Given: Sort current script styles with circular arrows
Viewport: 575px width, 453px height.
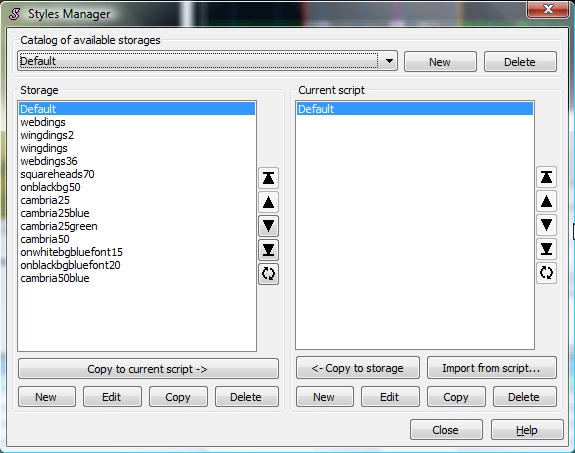Looking at the screenshot, I should pyautogui.click(x=546, y=273).
